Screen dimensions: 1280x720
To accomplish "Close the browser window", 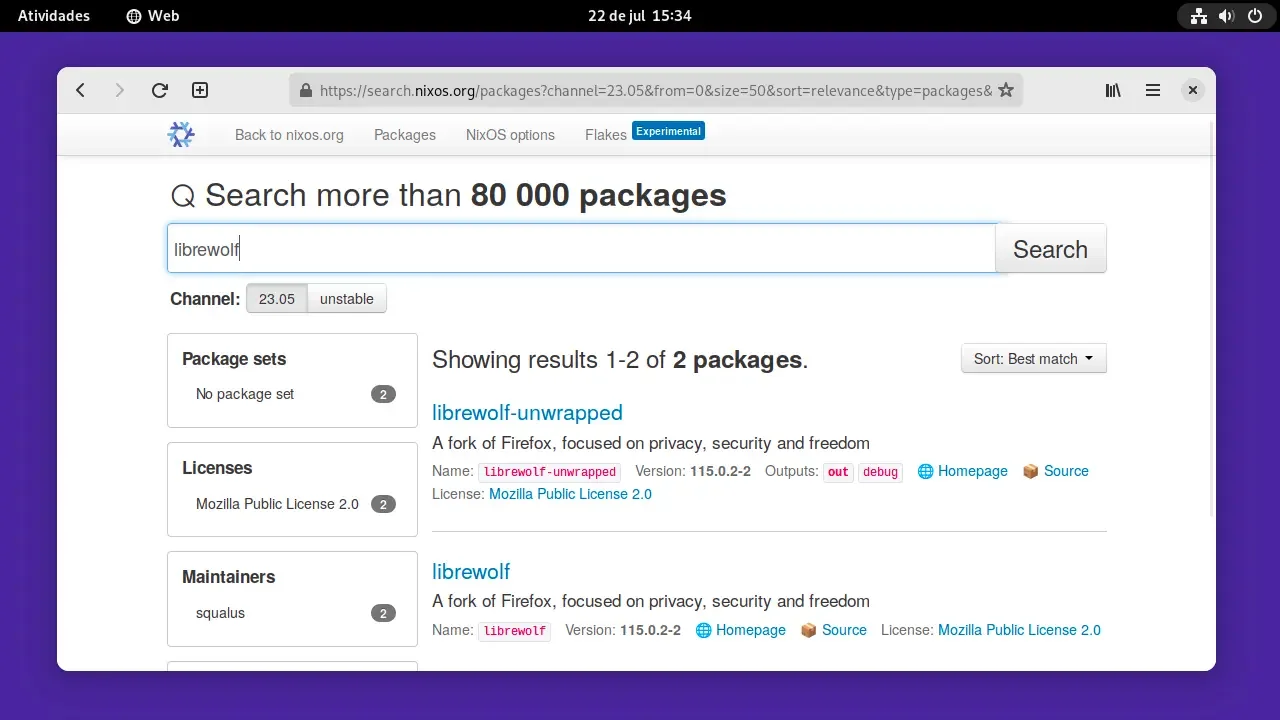I will [1192, 90].
